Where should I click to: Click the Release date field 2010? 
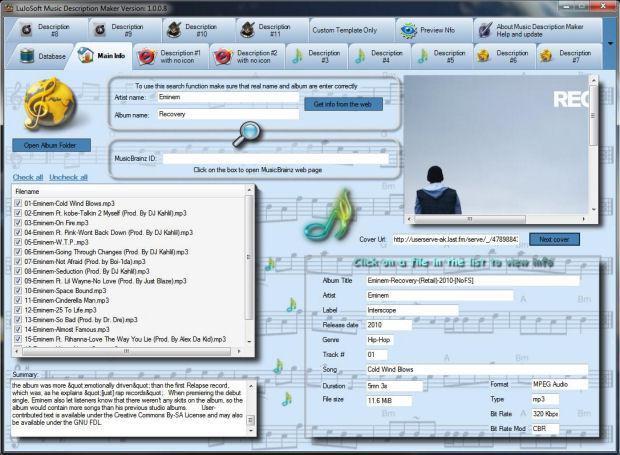[x=389, y=325]
